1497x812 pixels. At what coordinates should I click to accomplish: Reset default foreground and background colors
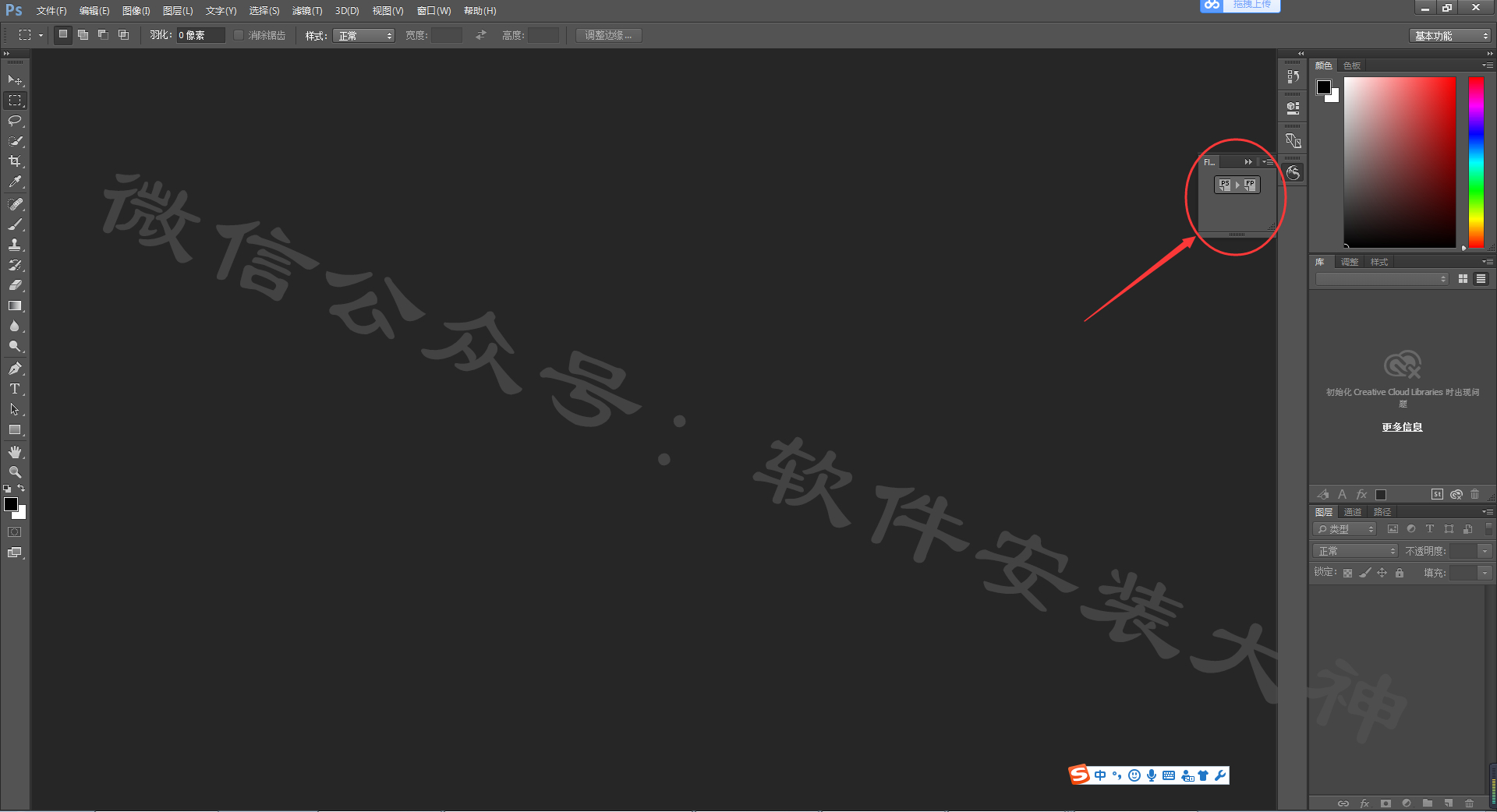[x=7, y=489]
